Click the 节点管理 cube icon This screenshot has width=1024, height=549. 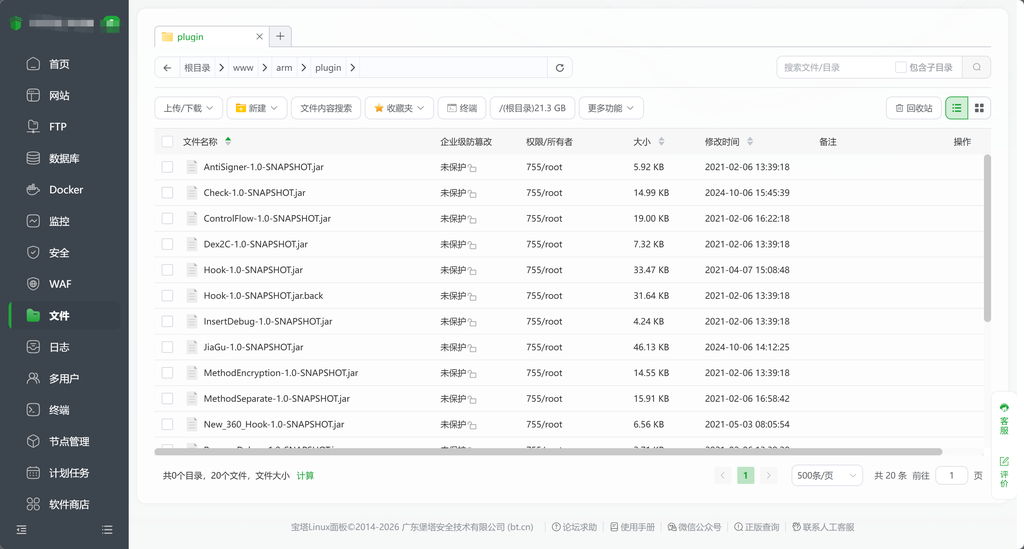[33, 441]
